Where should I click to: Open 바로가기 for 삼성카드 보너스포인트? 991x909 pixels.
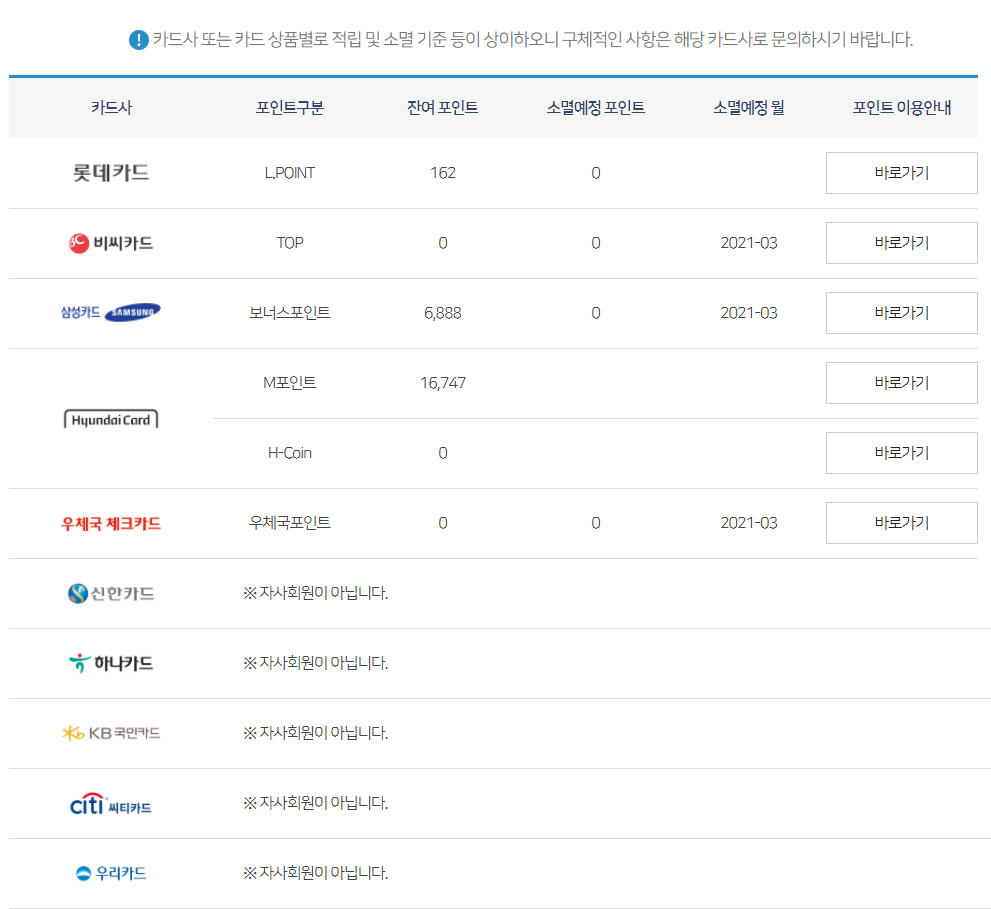[901, 312]
